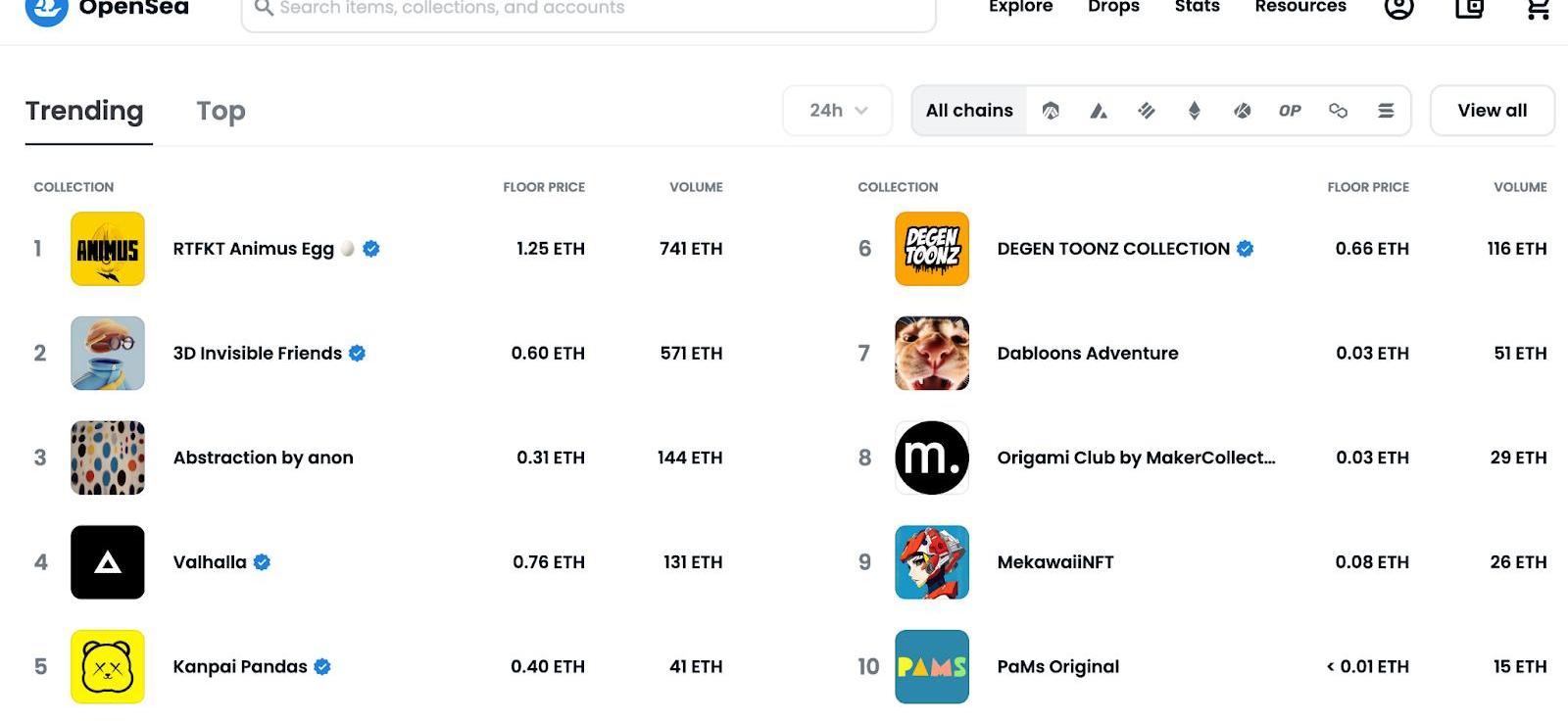
Task: Filter by Solana chain icon
Action: pos(1386,111)
